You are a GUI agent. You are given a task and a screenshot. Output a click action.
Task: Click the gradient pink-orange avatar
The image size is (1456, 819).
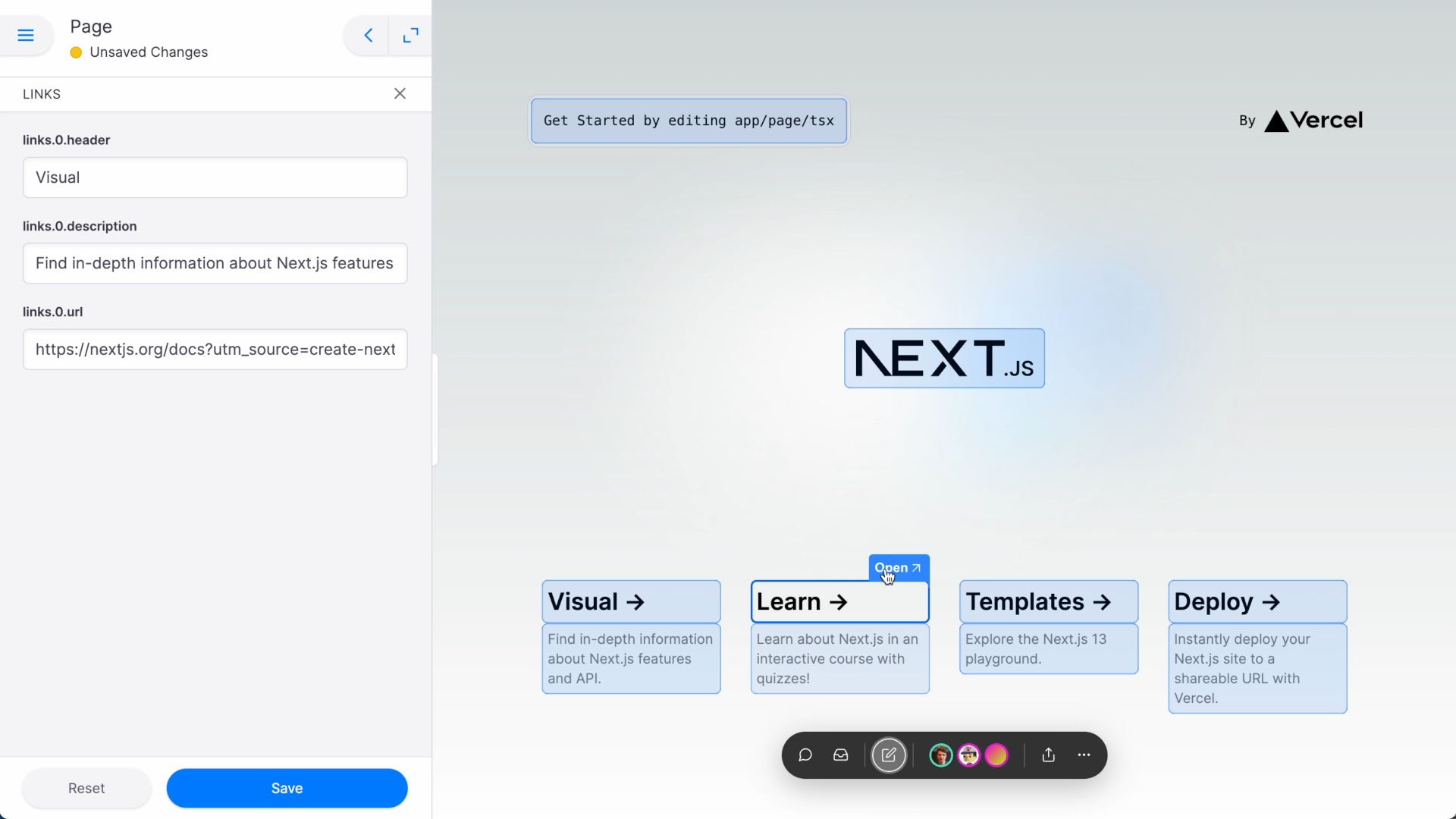tap(996, 755)
